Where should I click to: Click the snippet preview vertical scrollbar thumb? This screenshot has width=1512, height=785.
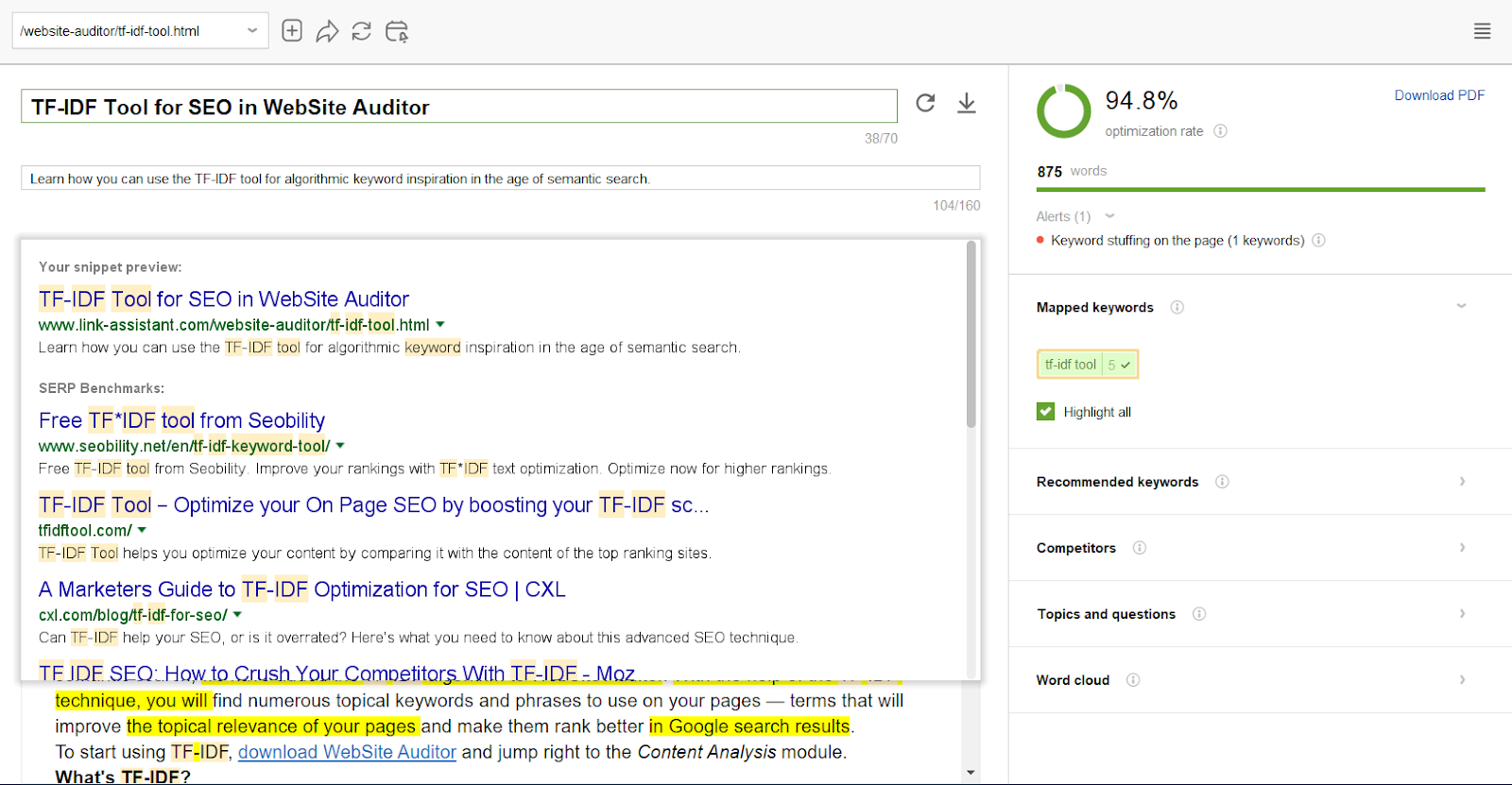[971, 334]
